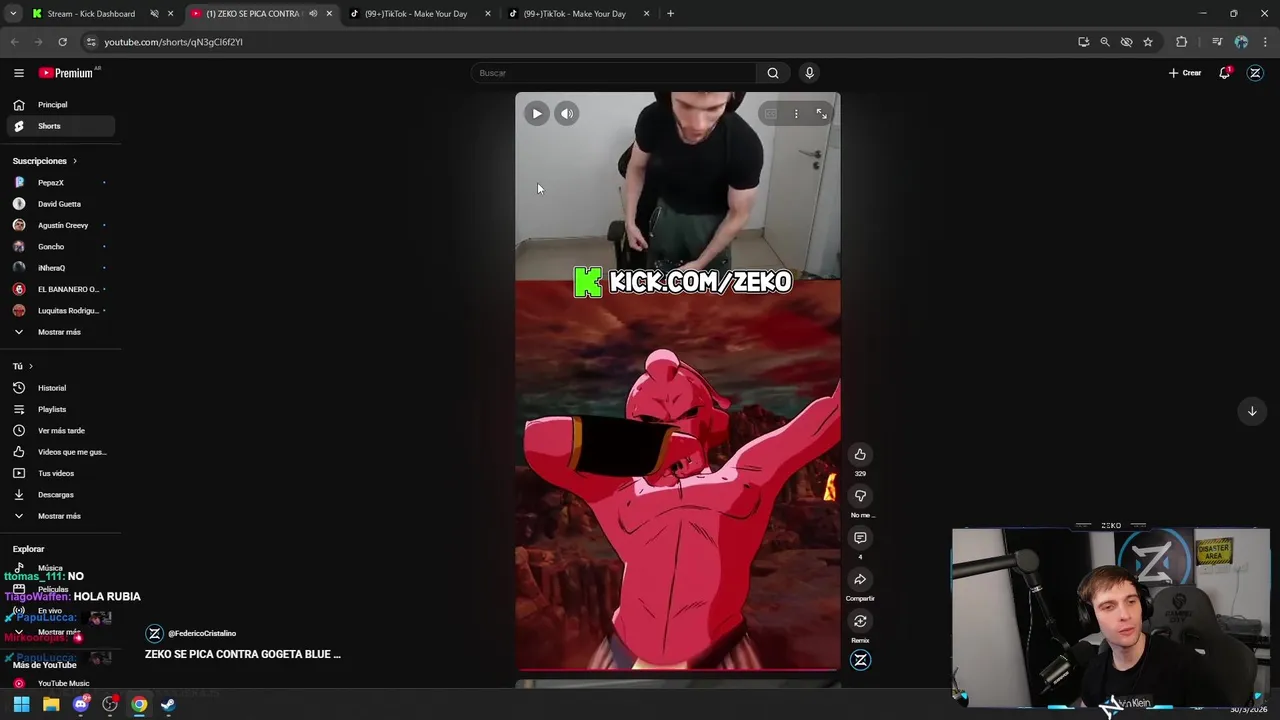Unmute the Kick Dashboard tab audio
Image resolution: width=1280 pixels, height=720 pixels.
click(154, 14)
